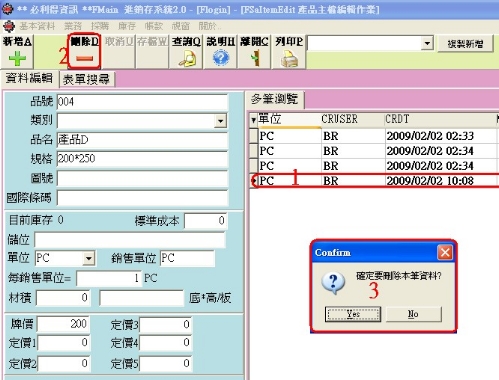Open the 視窗 menu
This screenshot has height=380, width=499.
tap(180, 26)
